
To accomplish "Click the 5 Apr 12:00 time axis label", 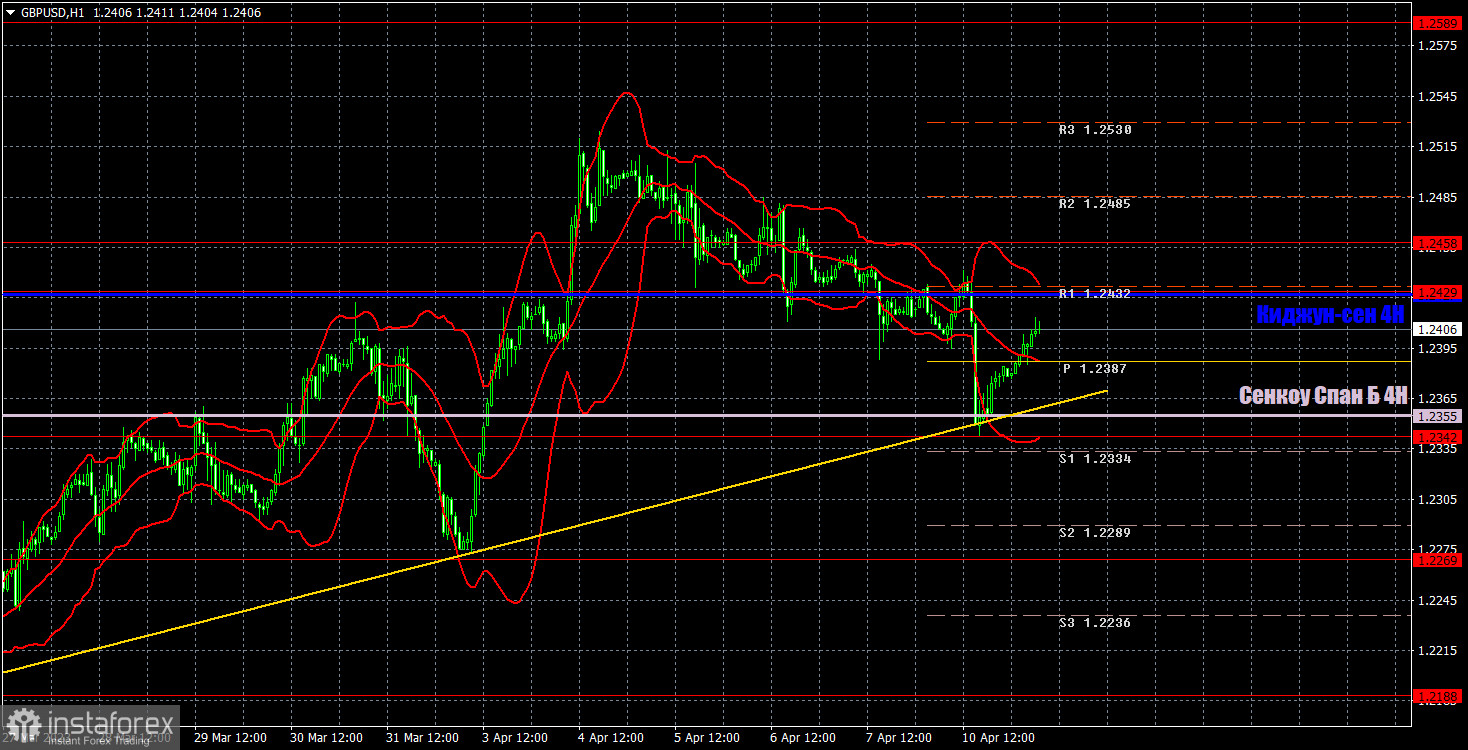I will click(708, 738).
